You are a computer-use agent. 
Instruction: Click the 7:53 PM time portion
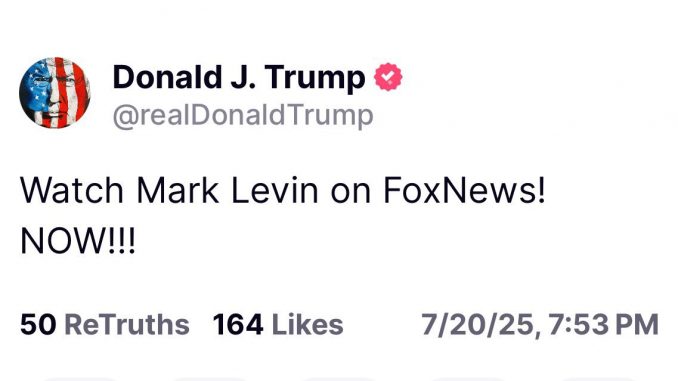click(604, 324)
